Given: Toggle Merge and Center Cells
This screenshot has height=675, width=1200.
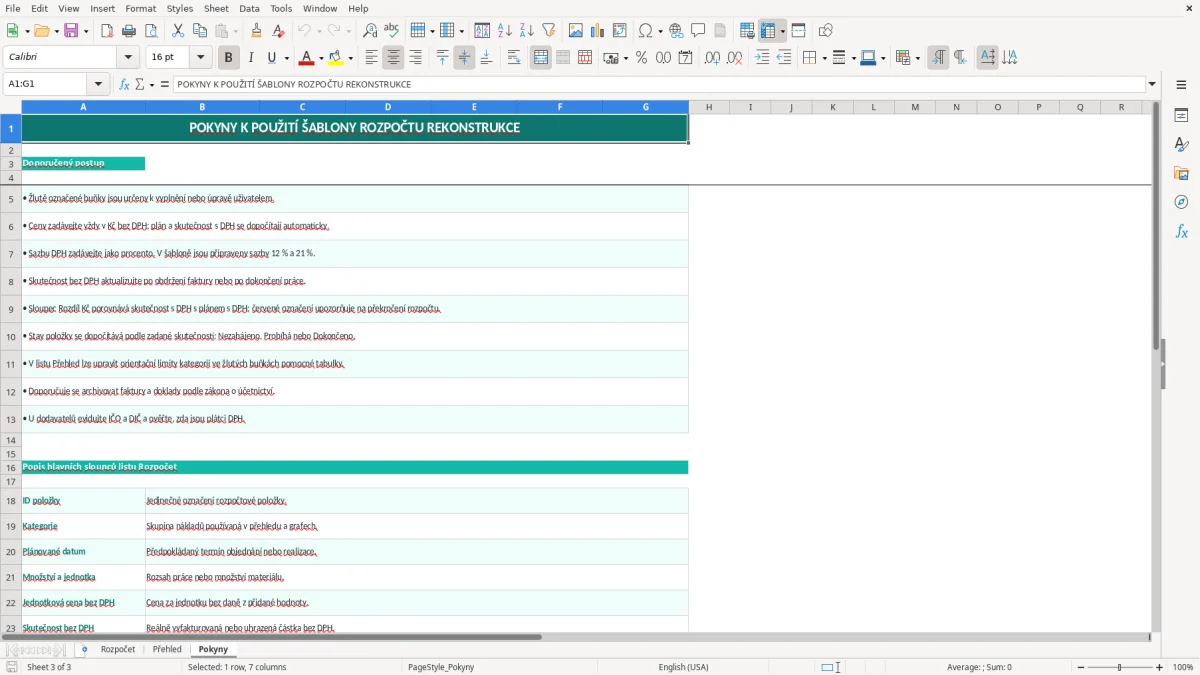Looking at the screenshot, I should tap(541, 58).
